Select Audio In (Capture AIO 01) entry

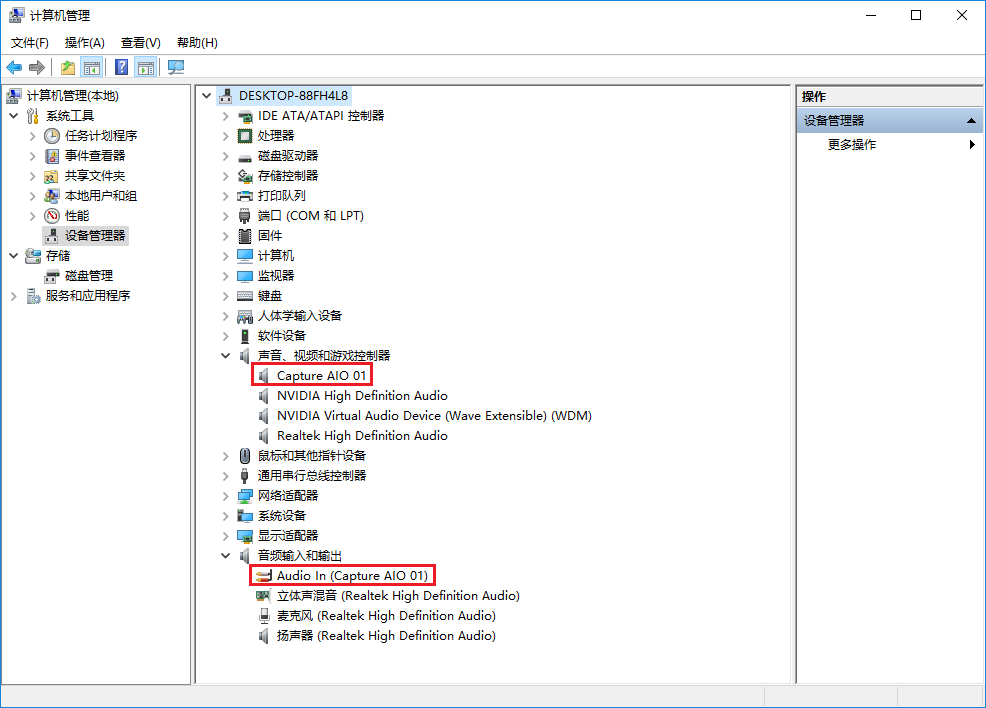click(x=351, y=575)
